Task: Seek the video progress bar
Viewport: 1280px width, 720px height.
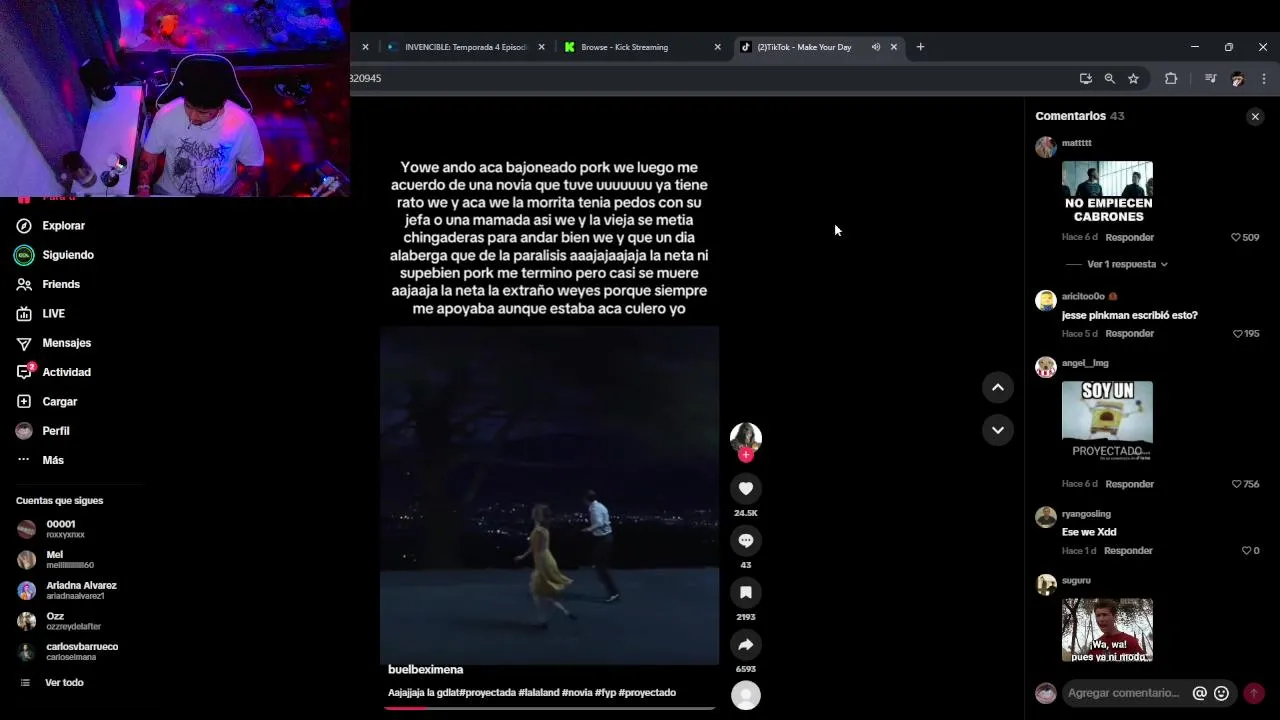Action: pos(549,708)
